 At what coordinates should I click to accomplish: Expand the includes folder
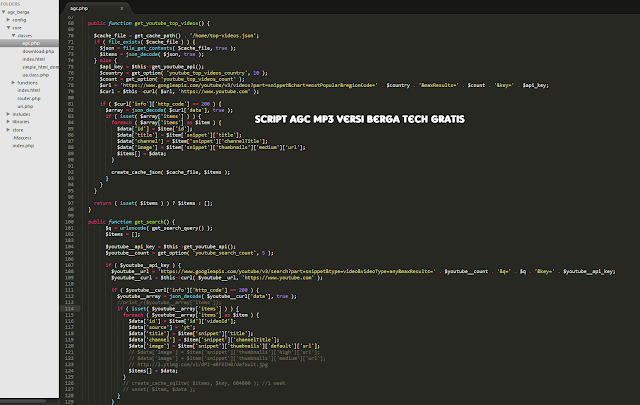[8, 114]
